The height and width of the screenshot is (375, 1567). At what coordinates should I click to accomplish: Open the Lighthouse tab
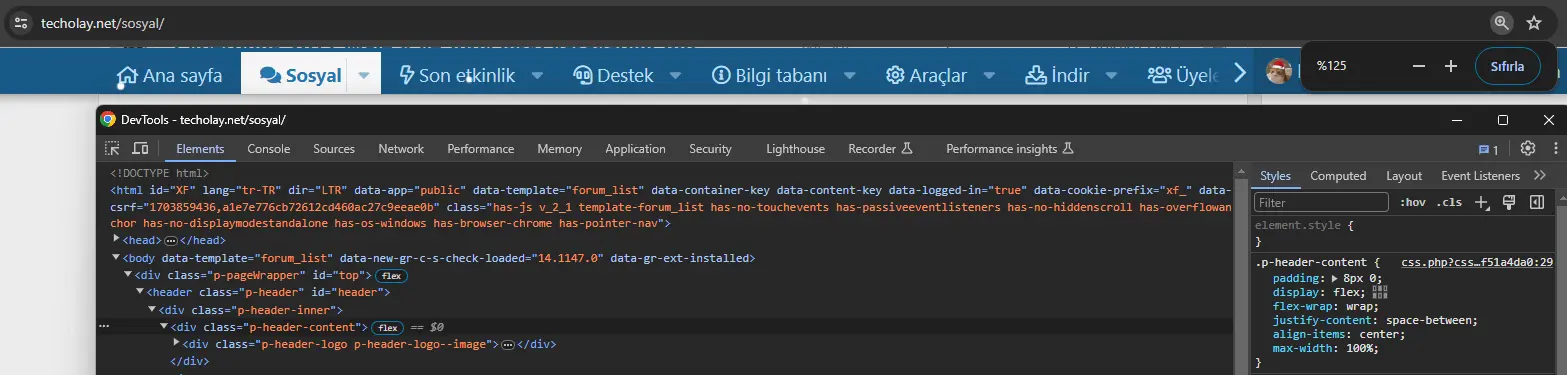pyautogui.click(x=795, y=149)
